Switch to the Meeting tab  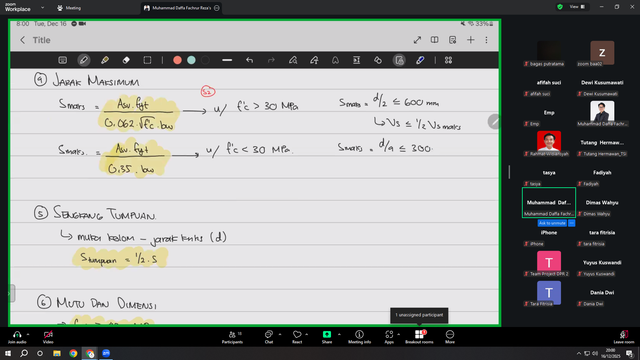(x=69, y=8)
